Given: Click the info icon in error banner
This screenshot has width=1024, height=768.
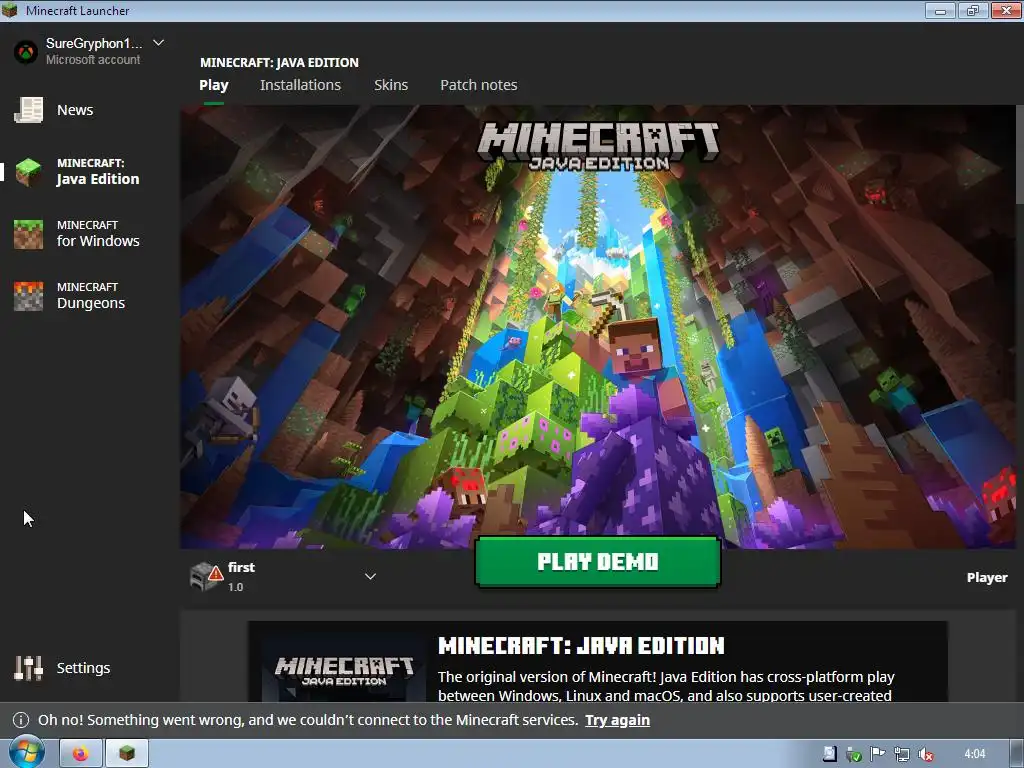Looking at the screenshot, I should click(x=21, y=720).
